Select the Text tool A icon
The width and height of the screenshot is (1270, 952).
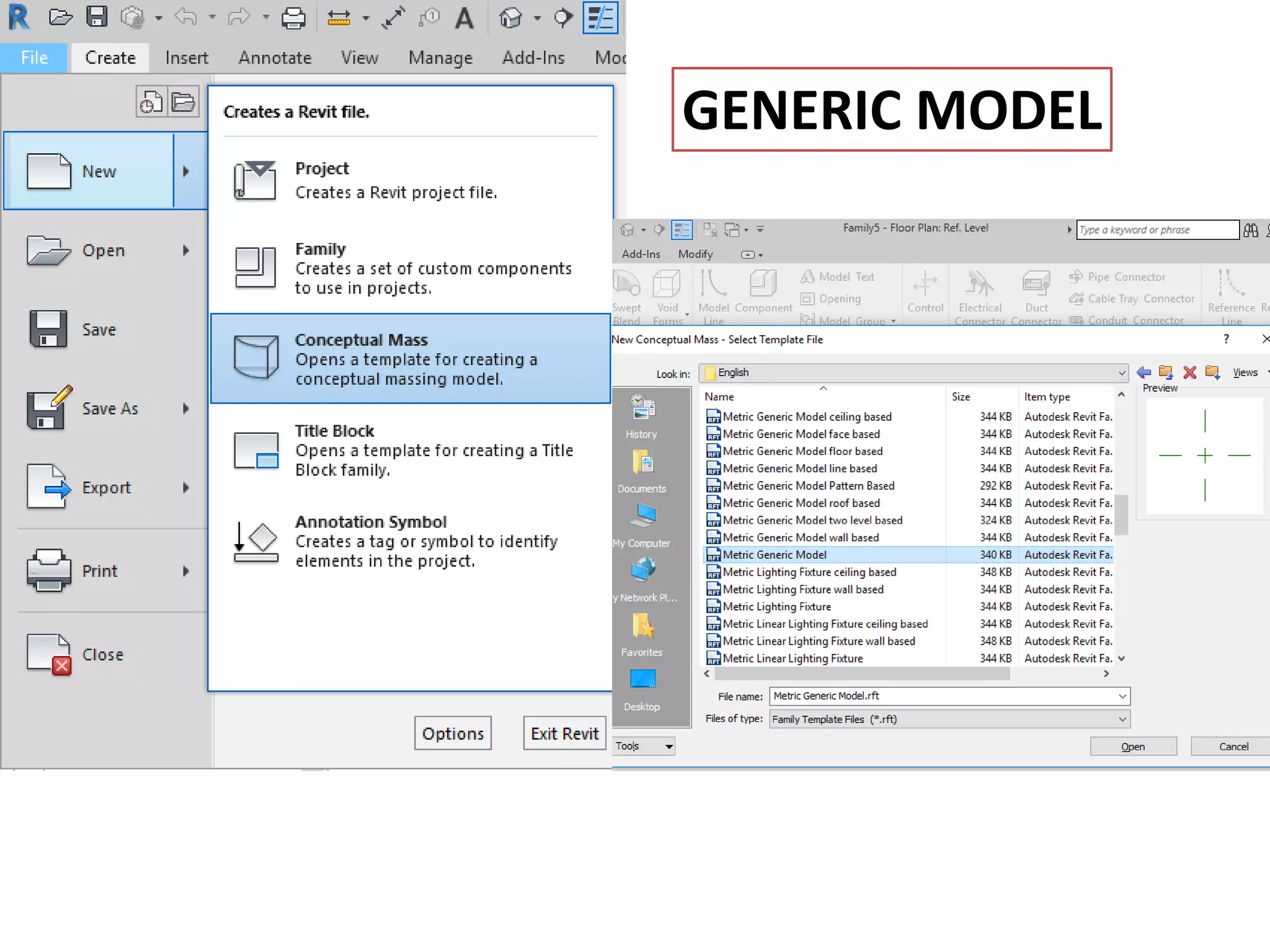click(x=464, y=18)
